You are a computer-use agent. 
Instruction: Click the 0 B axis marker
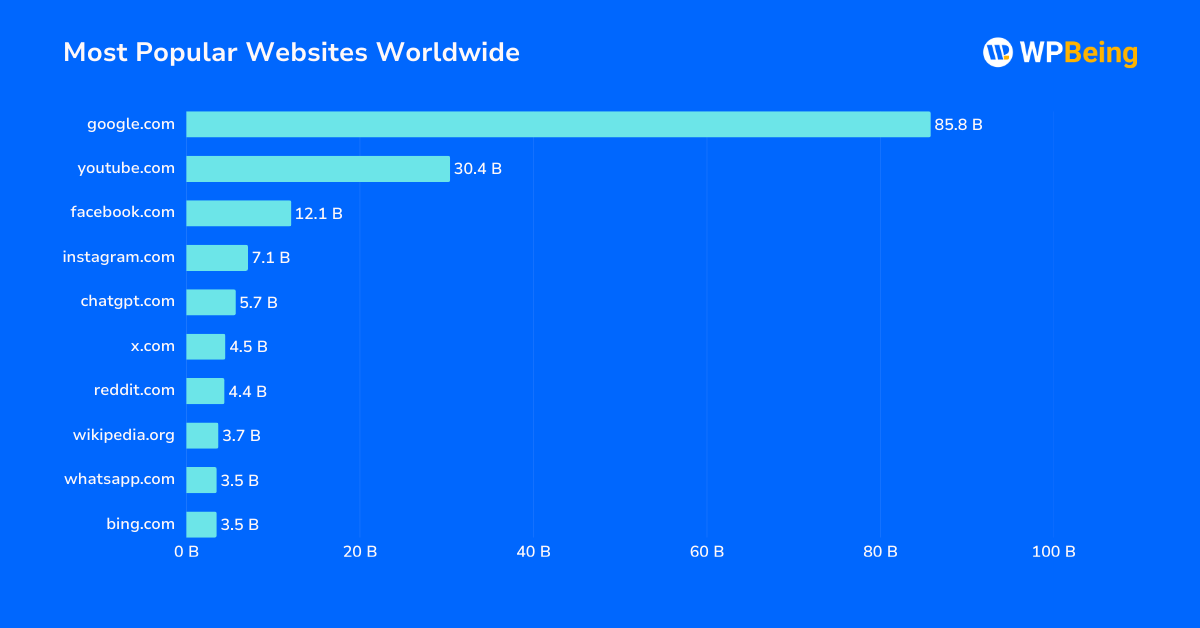[185, 551]
